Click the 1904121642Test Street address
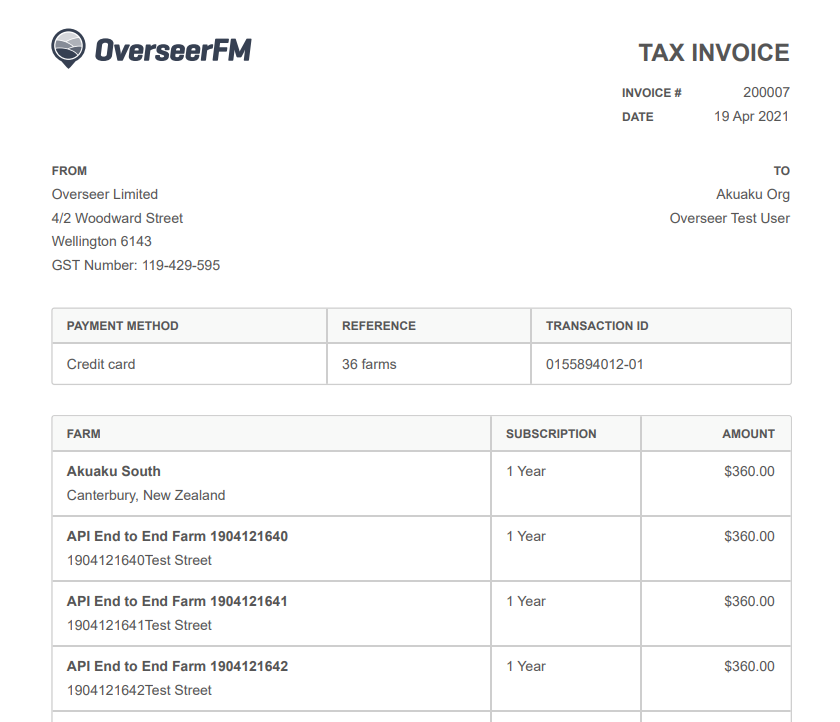 click(139, 690)
